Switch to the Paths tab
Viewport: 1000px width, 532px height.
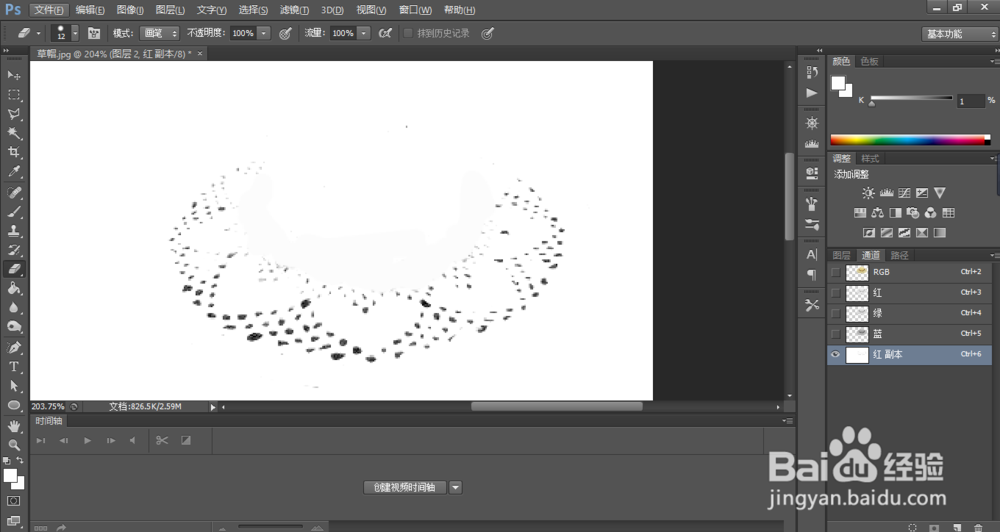[x=899, y=255]
